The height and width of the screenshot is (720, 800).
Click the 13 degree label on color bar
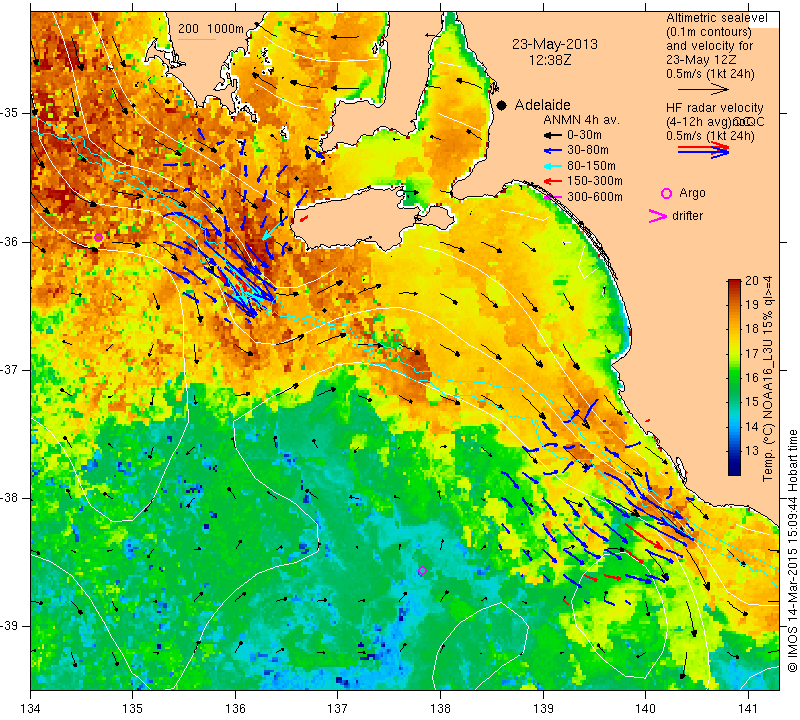(752, 450)
